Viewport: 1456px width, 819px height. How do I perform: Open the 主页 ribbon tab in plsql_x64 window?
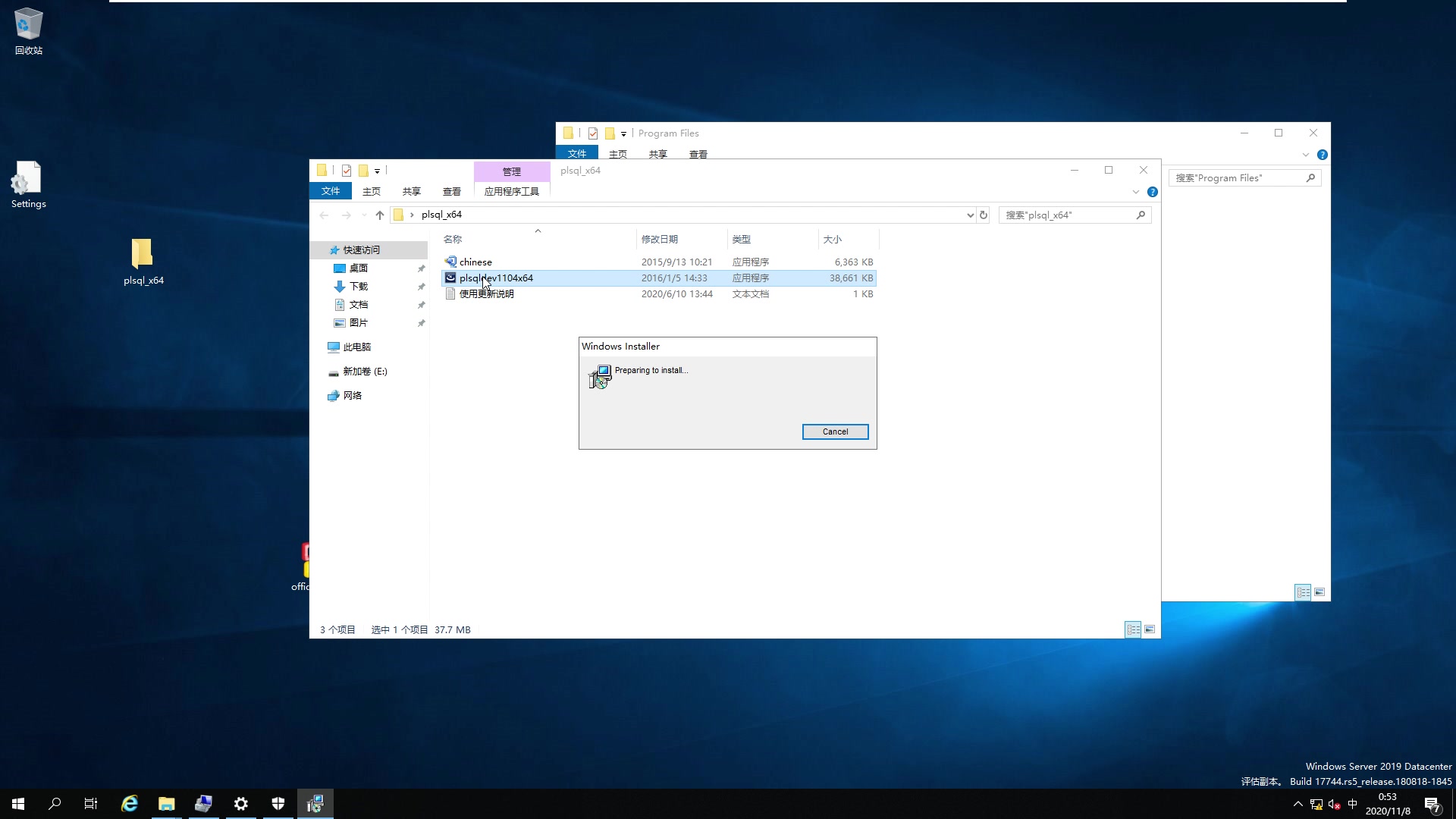pos(372,191)
